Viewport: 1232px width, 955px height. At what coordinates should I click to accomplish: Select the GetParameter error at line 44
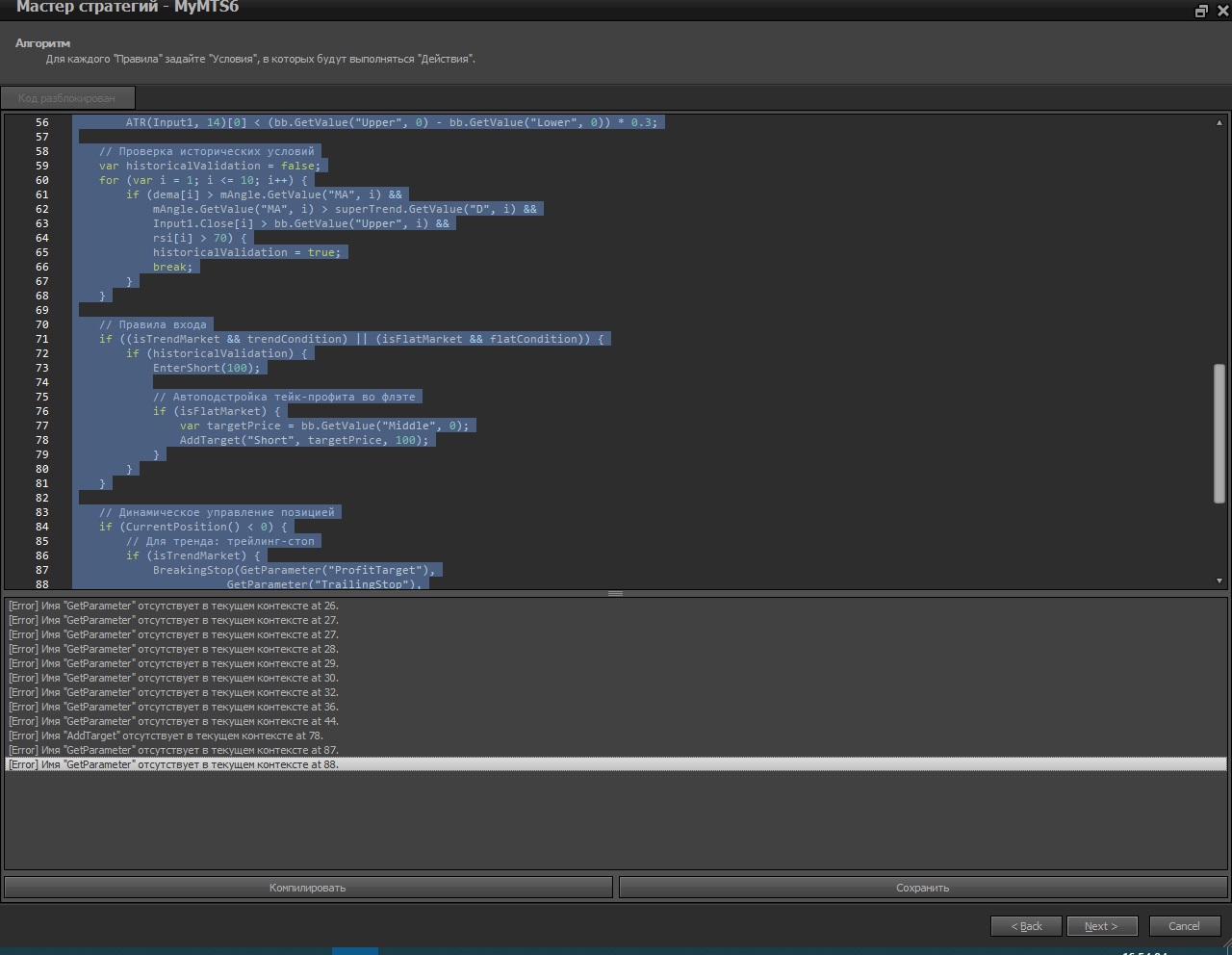173,721
